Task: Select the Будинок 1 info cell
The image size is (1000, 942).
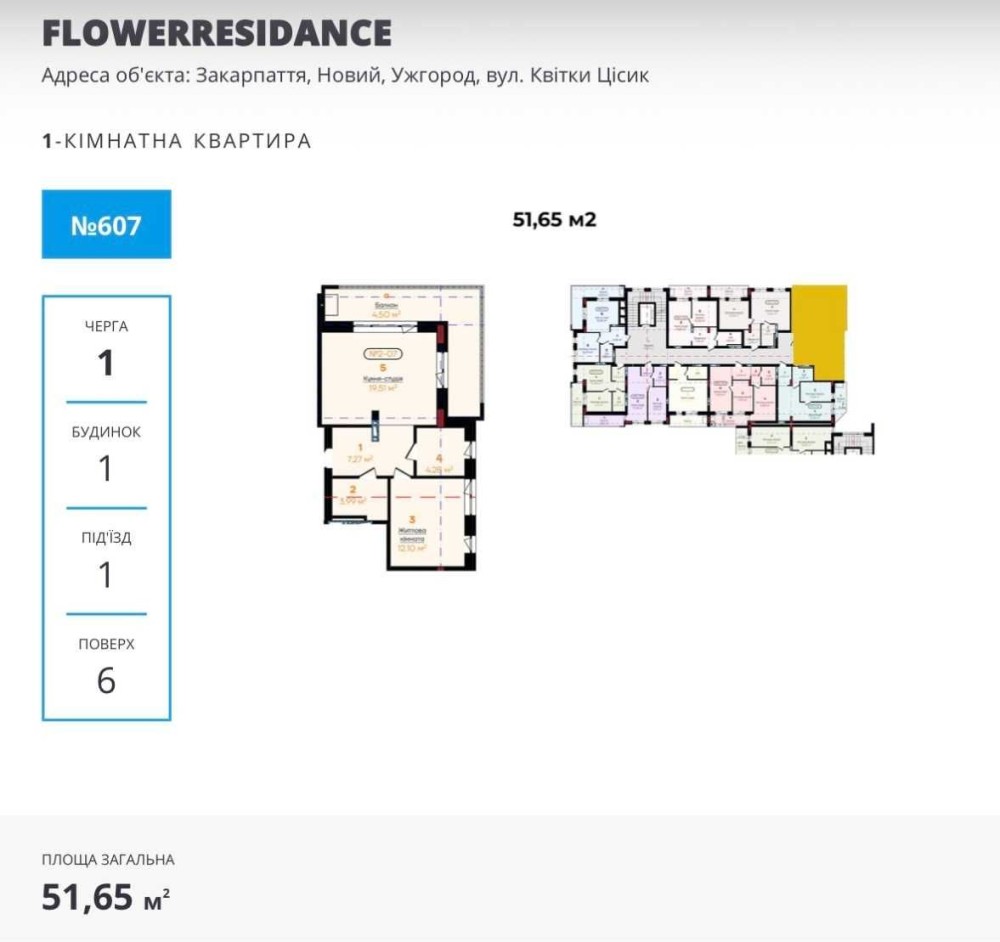Action: pos(106,456)
